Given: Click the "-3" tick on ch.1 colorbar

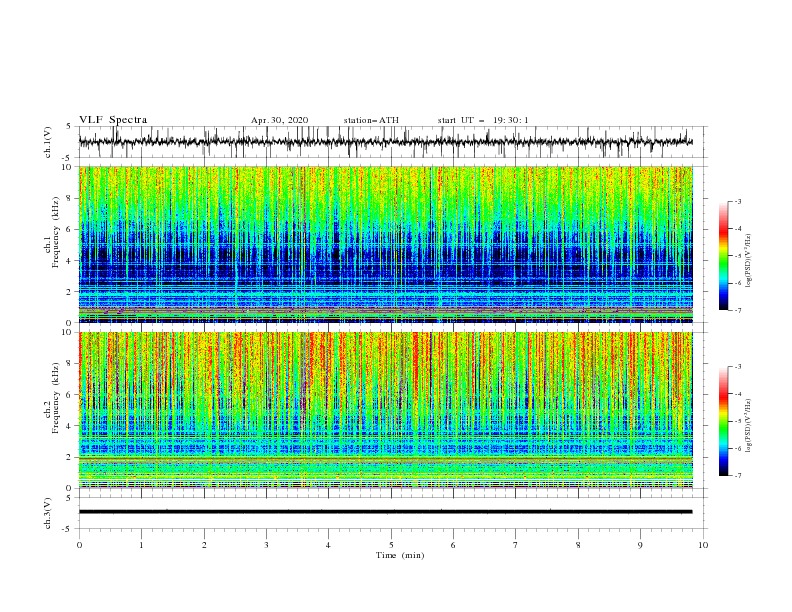Looking at the screenshot, I should 737,201.
